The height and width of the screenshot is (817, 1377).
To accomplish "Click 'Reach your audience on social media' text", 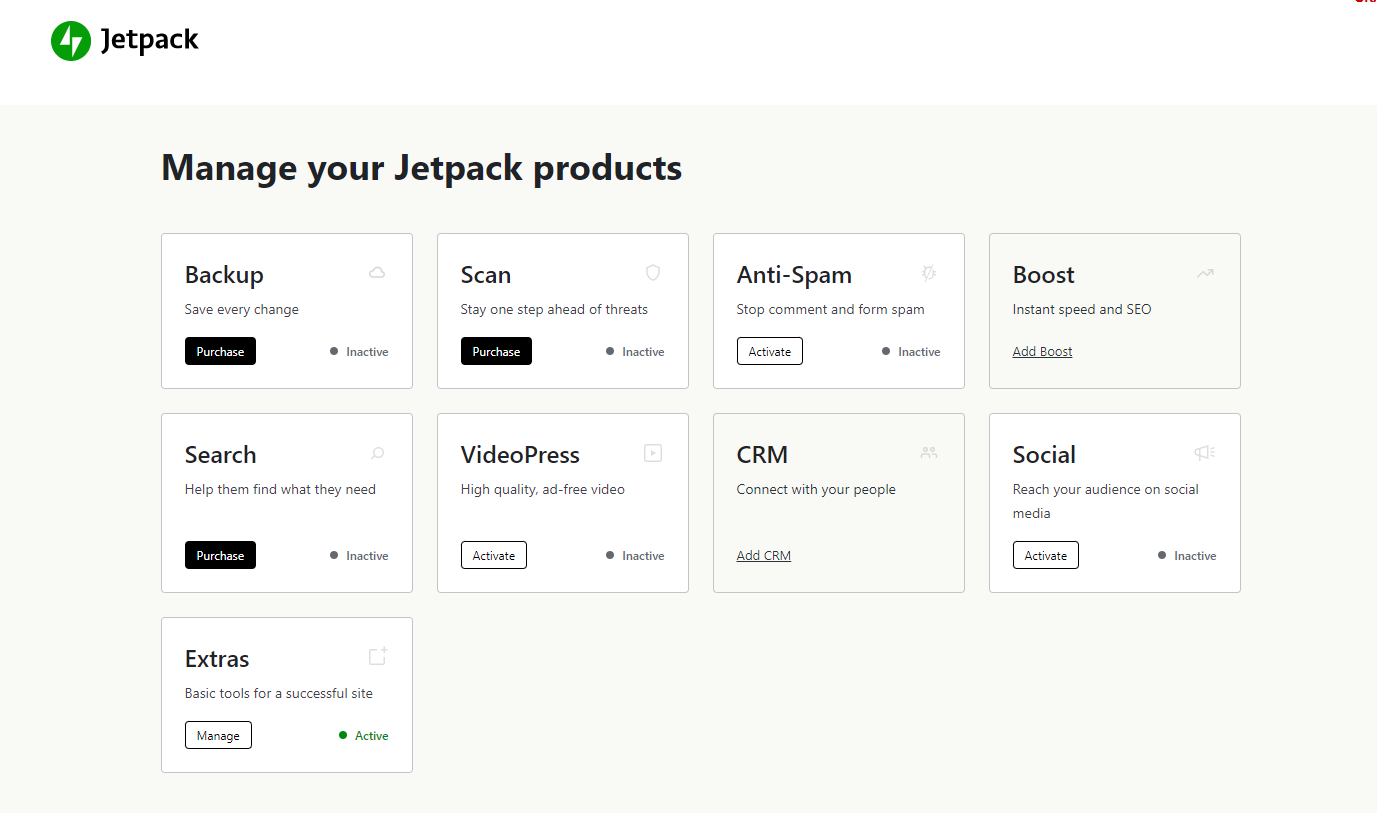I will coord(1105,501).
